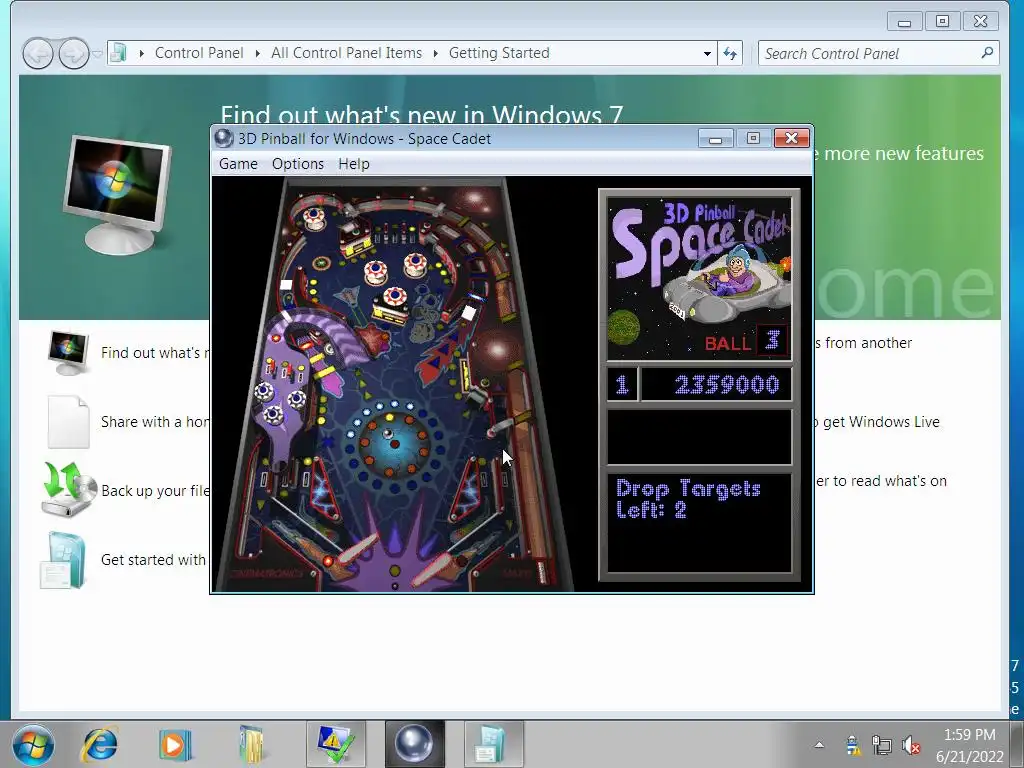The image size is (1024, 768).
Task: Click the Back button in Control Panel
Action: pyautogui.click(x=38, y=54)
